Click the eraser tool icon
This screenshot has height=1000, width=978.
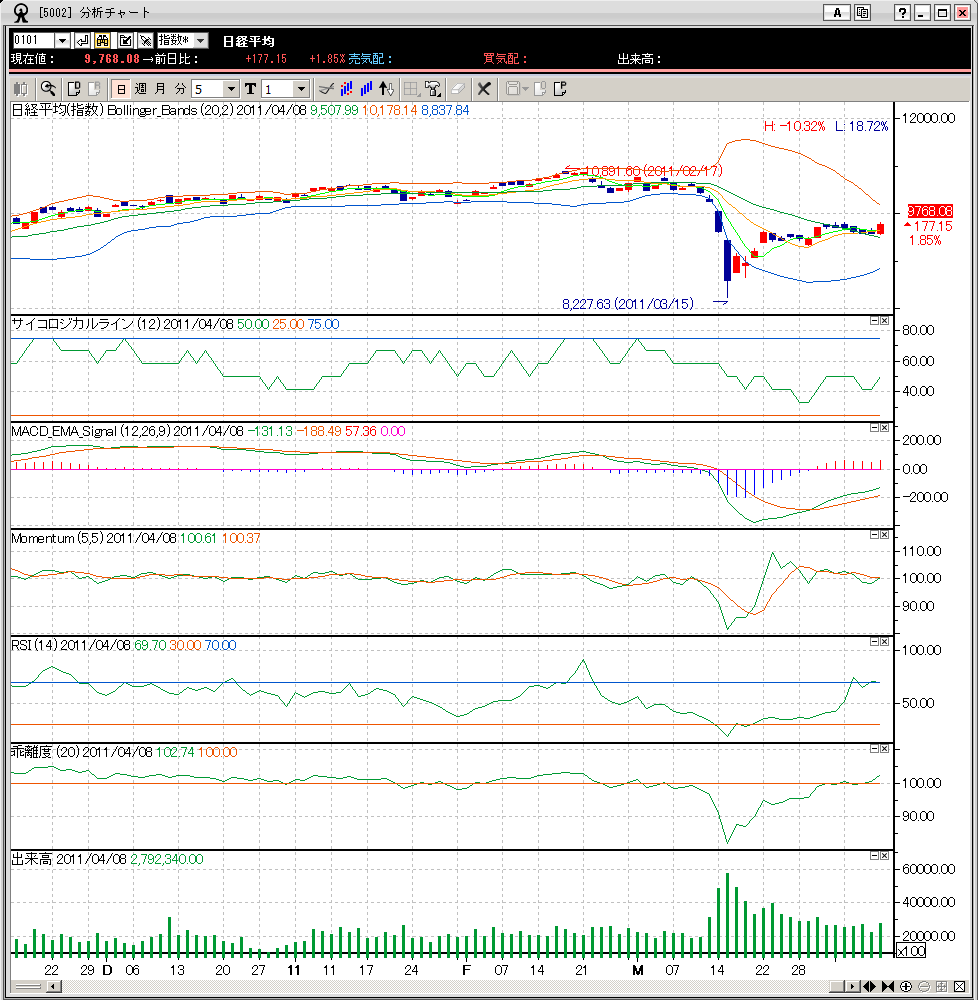coord(458,88)
